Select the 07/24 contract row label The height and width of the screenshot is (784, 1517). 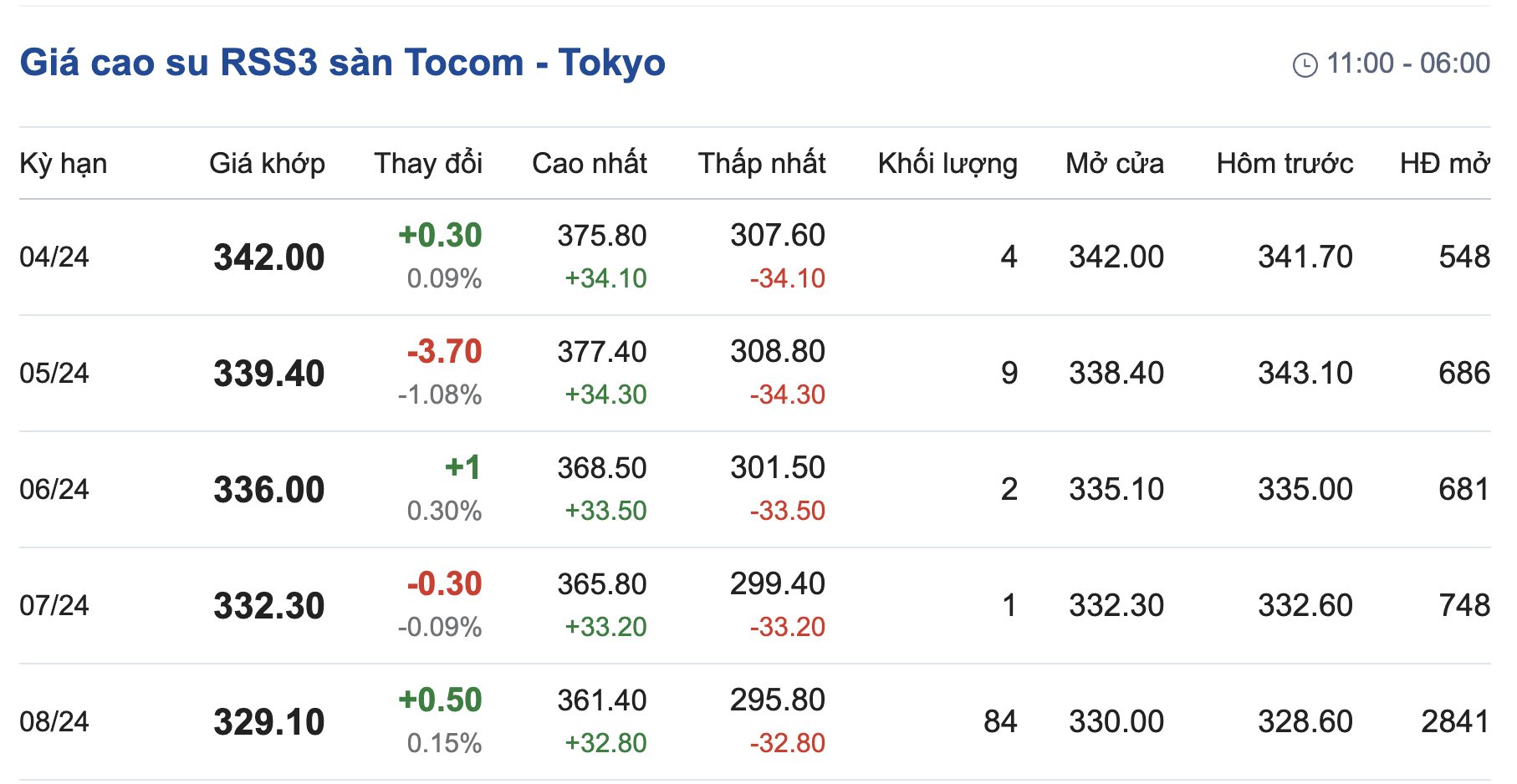54,606
